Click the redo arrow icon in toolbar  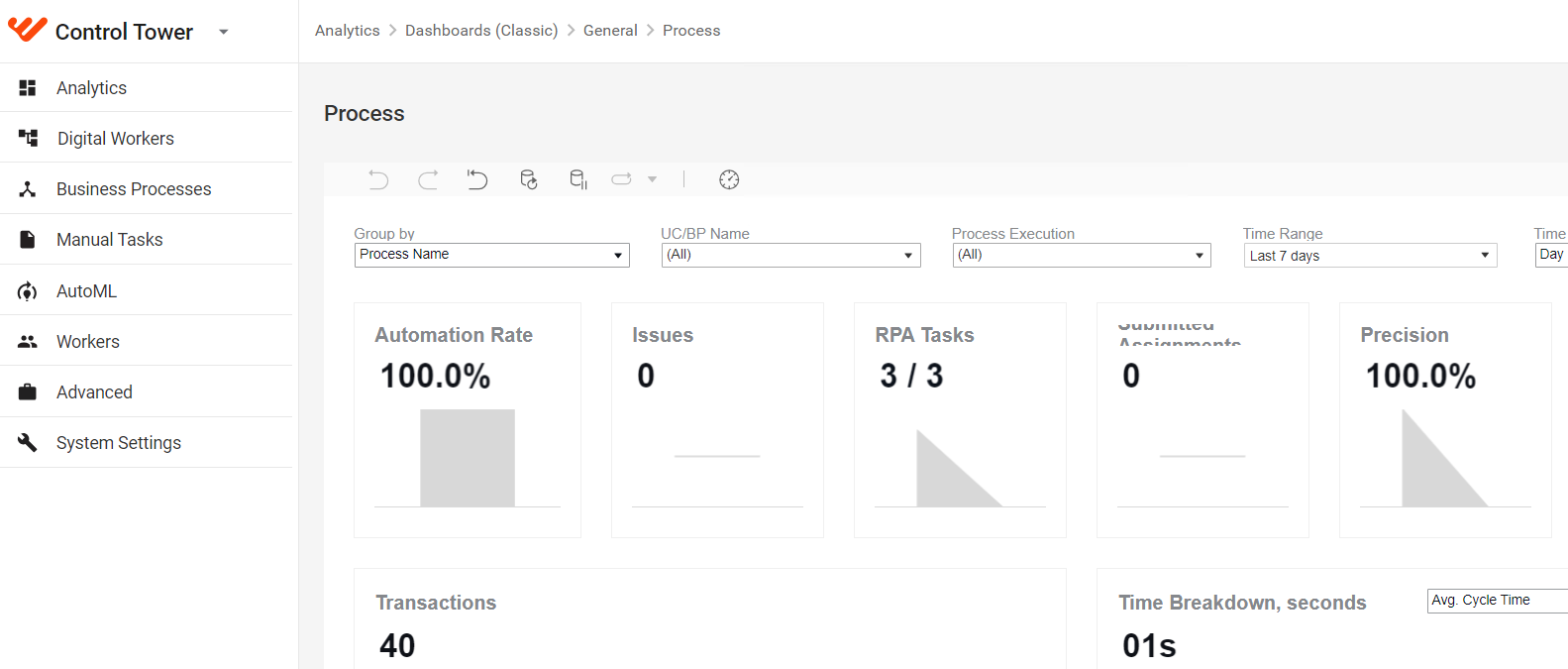coord(428,179)
